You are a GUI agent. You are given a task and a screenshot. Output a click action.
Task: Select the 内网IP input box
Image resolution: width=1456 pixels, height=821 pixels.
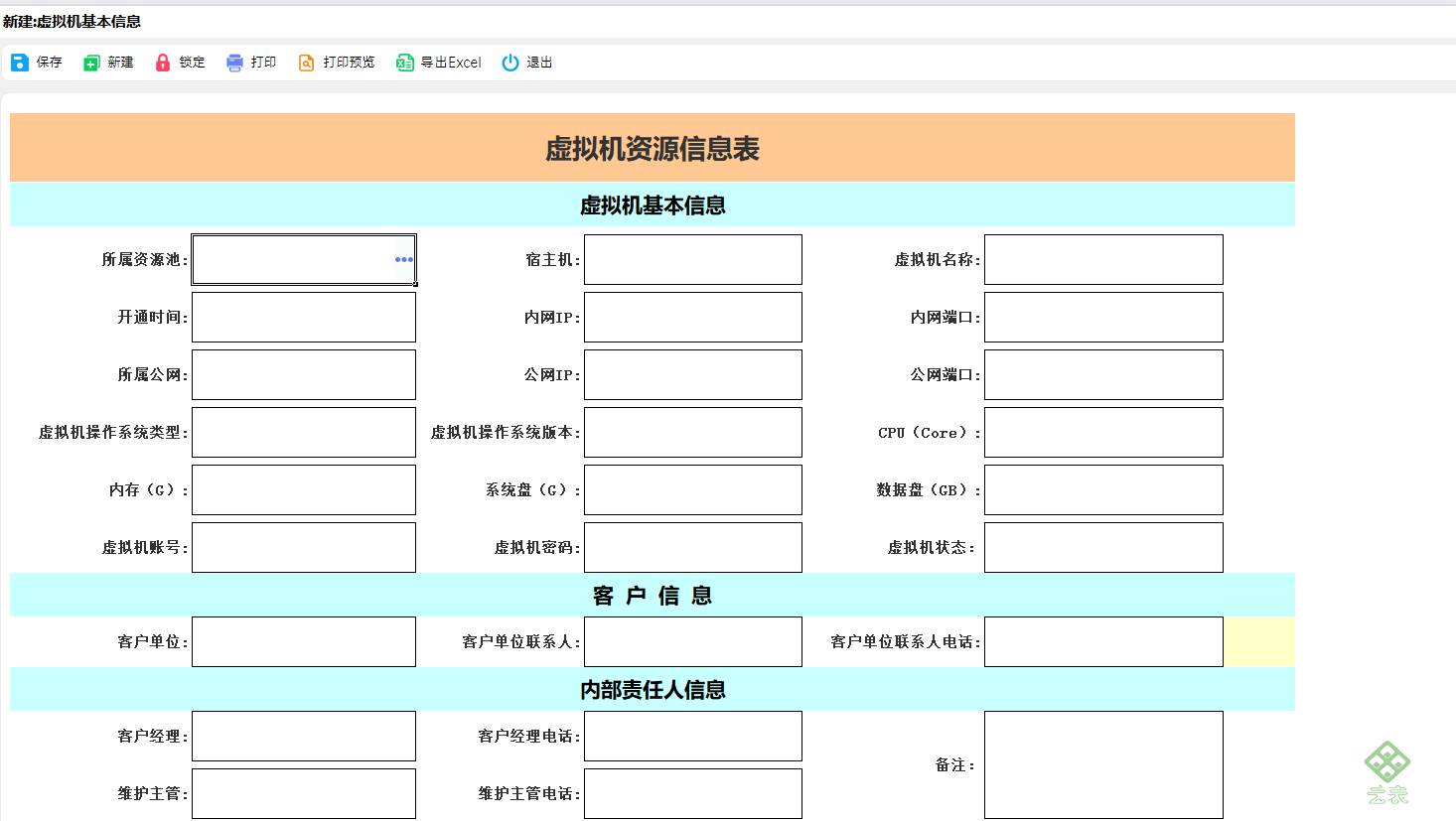(693, 317)
